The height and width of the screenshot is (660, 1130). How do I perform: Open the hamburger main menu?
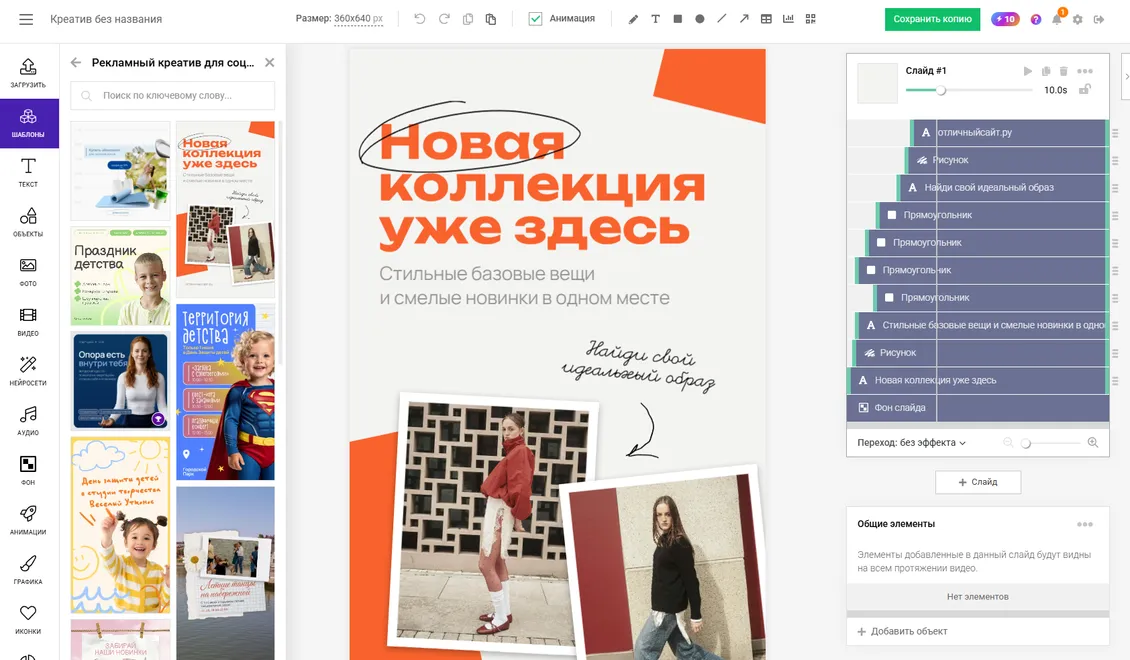pyautogui.click(x=26, y=19)
